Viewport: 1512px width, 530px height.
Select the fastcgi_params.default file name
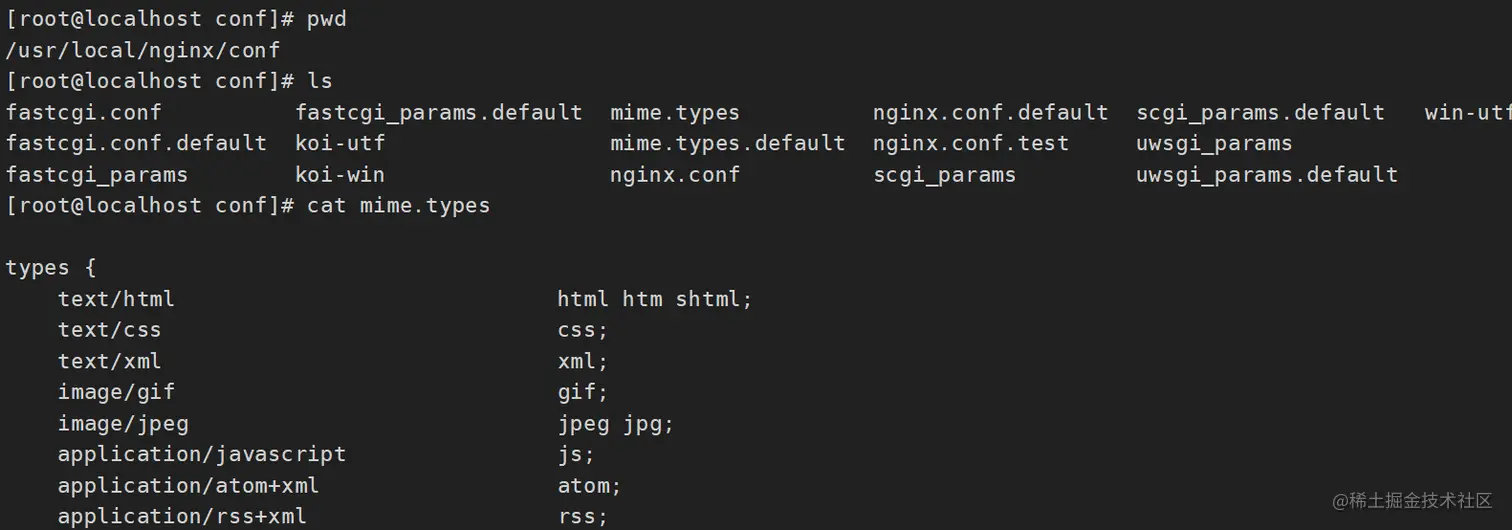click(438, 113)
